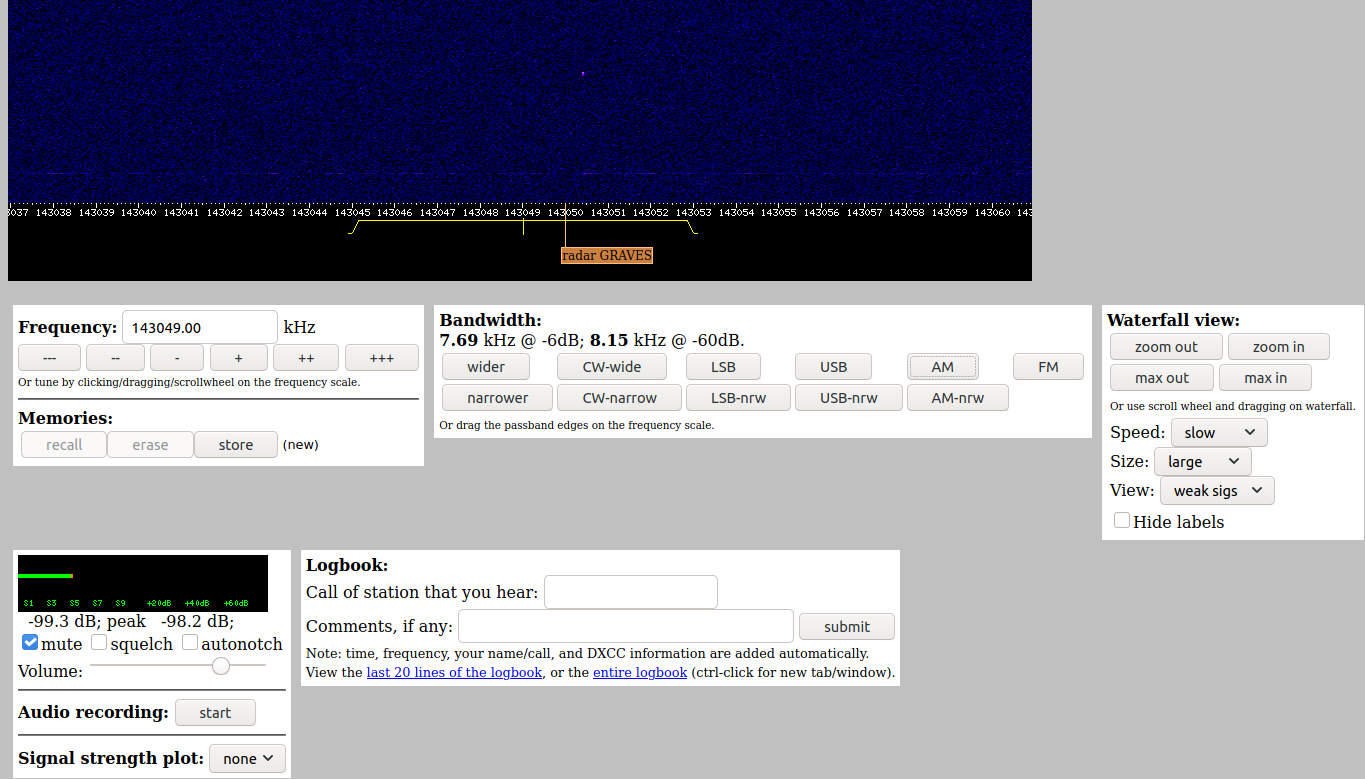Uncheck the mute checkbox

(x=30, y=643)
